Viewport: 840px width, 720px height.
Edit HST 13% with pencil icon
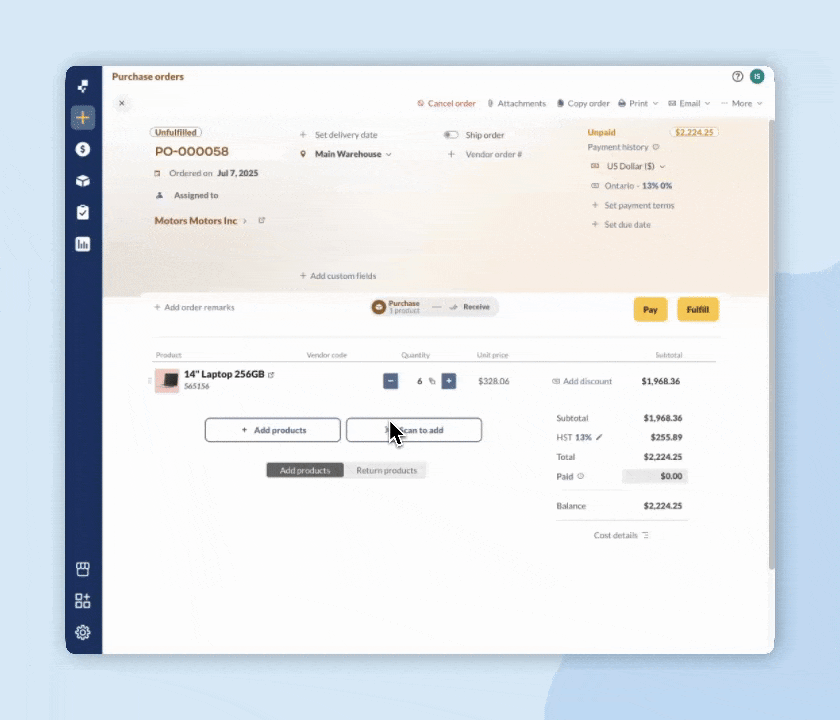(x=599, y=437)
